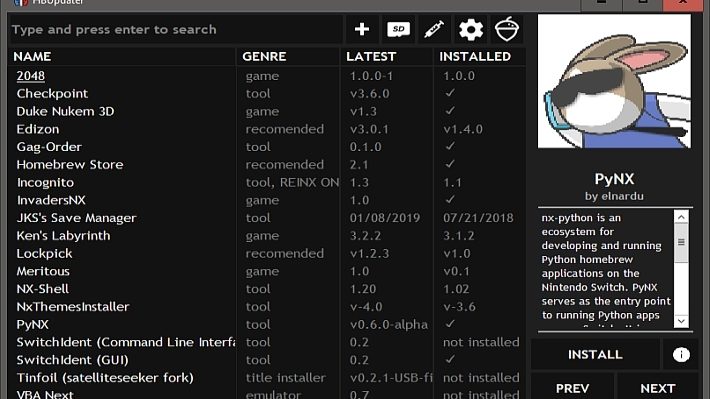Image resolution: width=710 pixels, height=399 pixels.
Task: Select SwitchIdent (Command Line Interface) row
Action: pyautogui.click(x=267, y=342)
